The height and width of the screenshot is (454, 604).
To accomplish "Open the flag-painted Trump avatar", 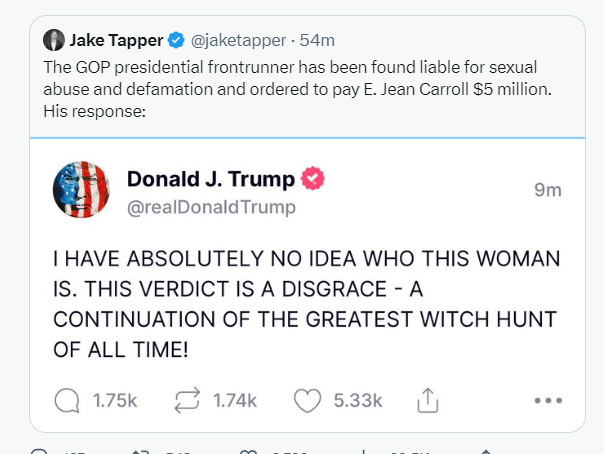I will coord(81,189).
